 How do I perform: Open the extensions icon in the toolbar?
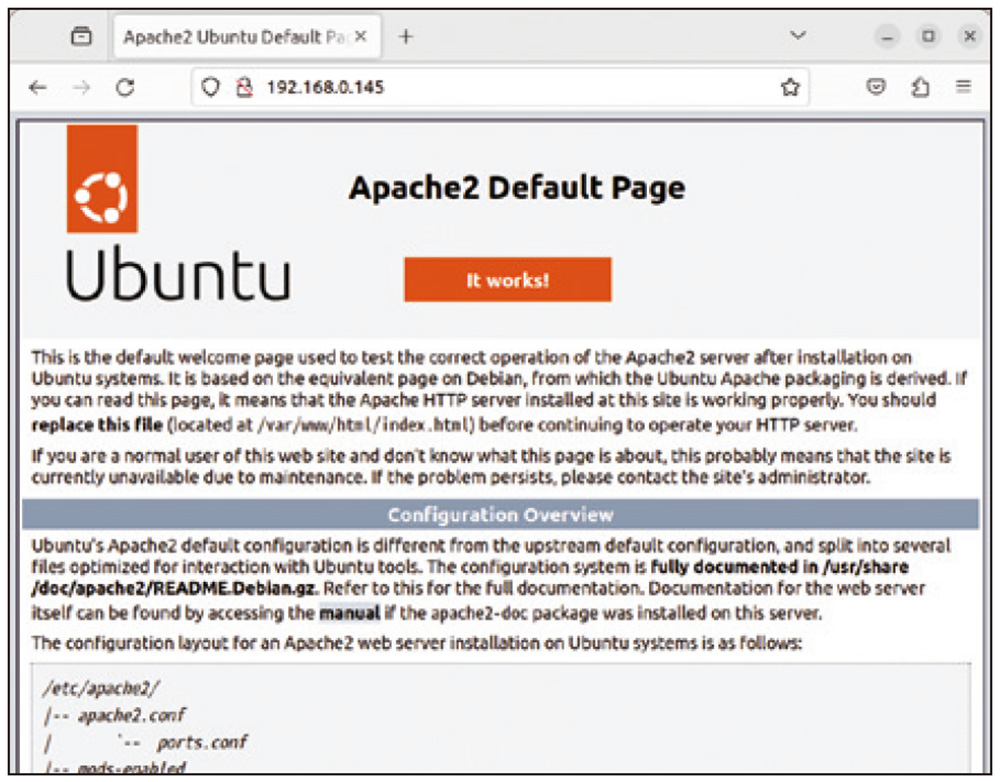click(921, 87)
